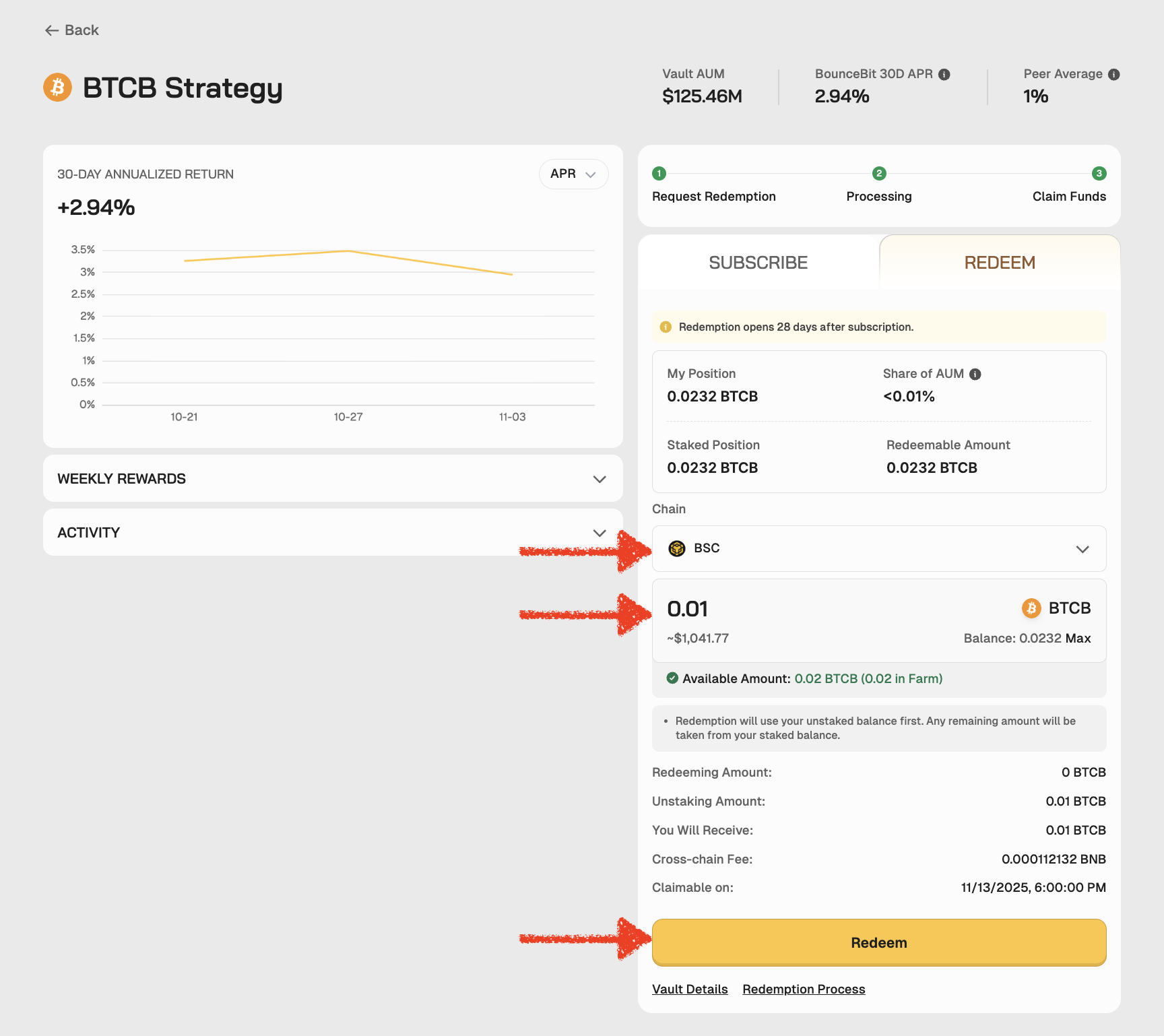
Task: Go back using the Back link
Action: pyautogui.click(x=72, y=30)
